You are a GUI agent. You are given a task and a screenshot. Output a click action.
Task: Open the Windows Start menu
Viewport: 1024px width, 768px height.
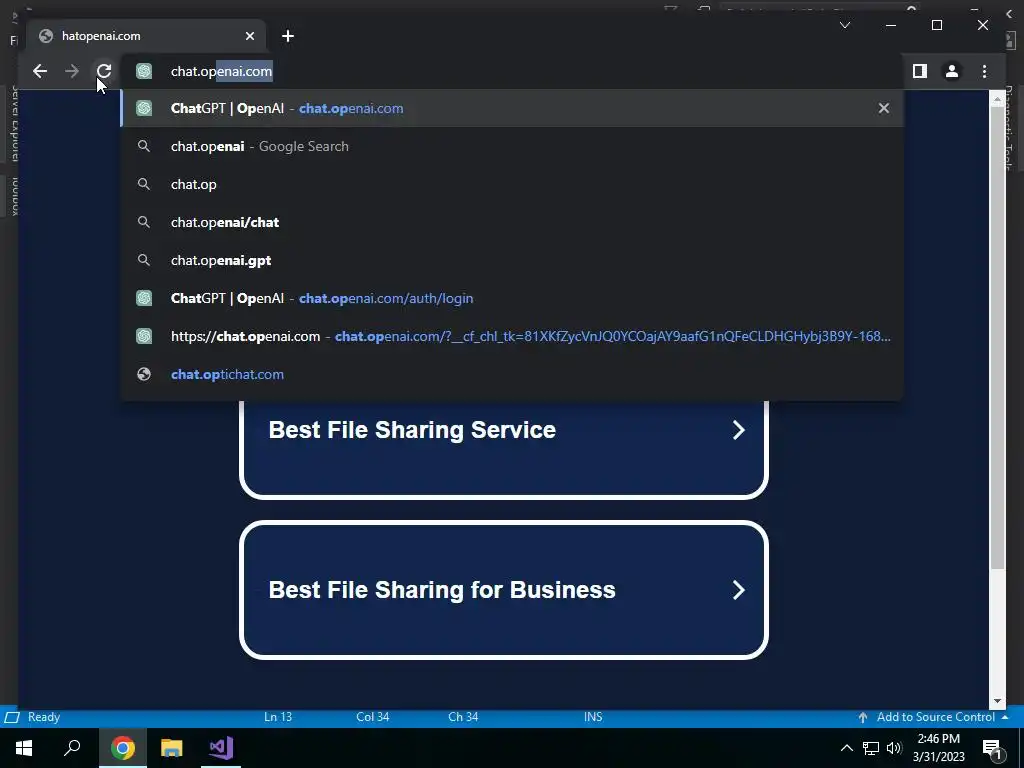(24, 748)
